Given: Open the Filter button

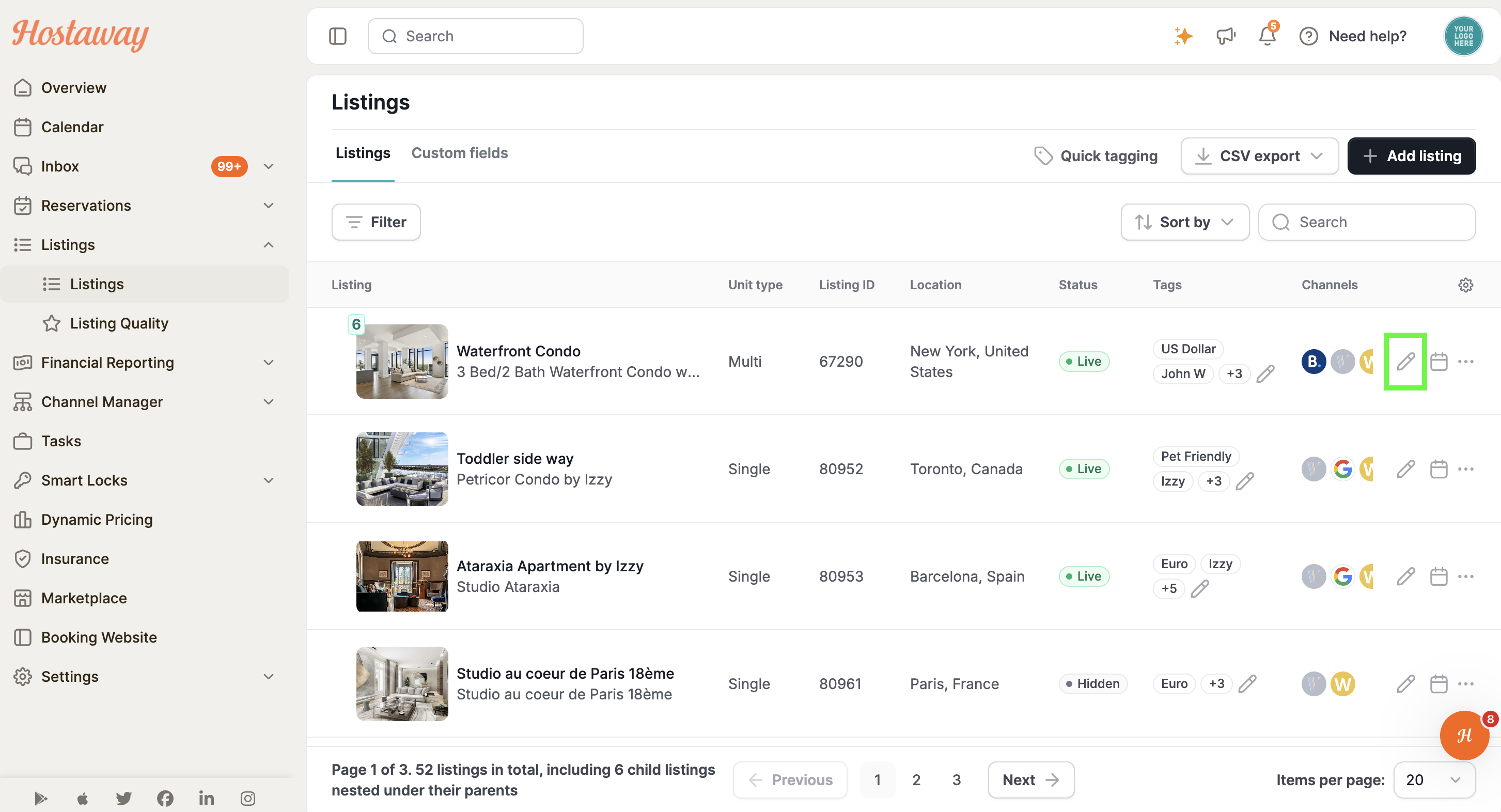Looking at the screenshot, I should 376,222.
